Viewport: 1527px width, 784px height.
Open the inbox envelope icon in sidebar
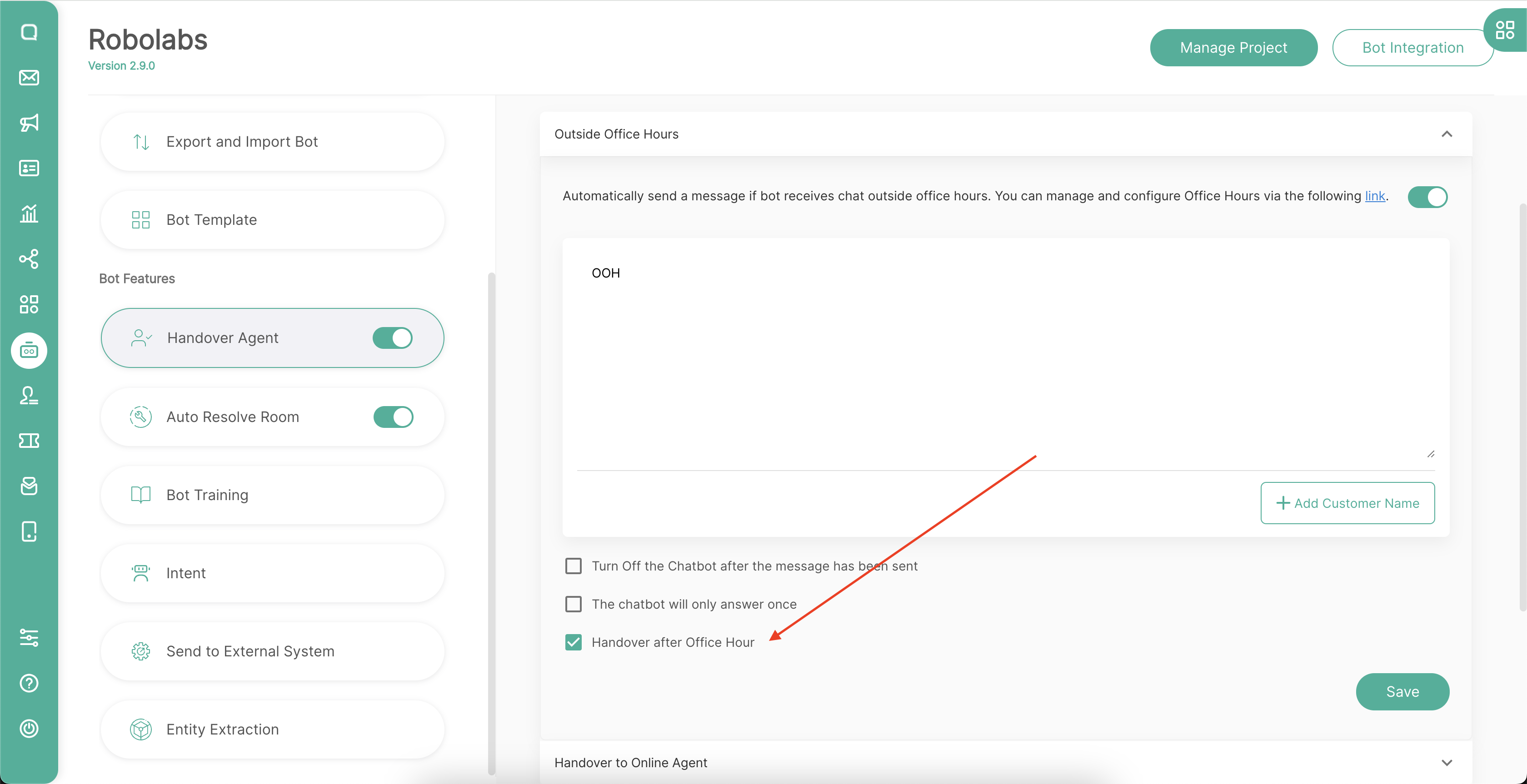click(29, 78)
